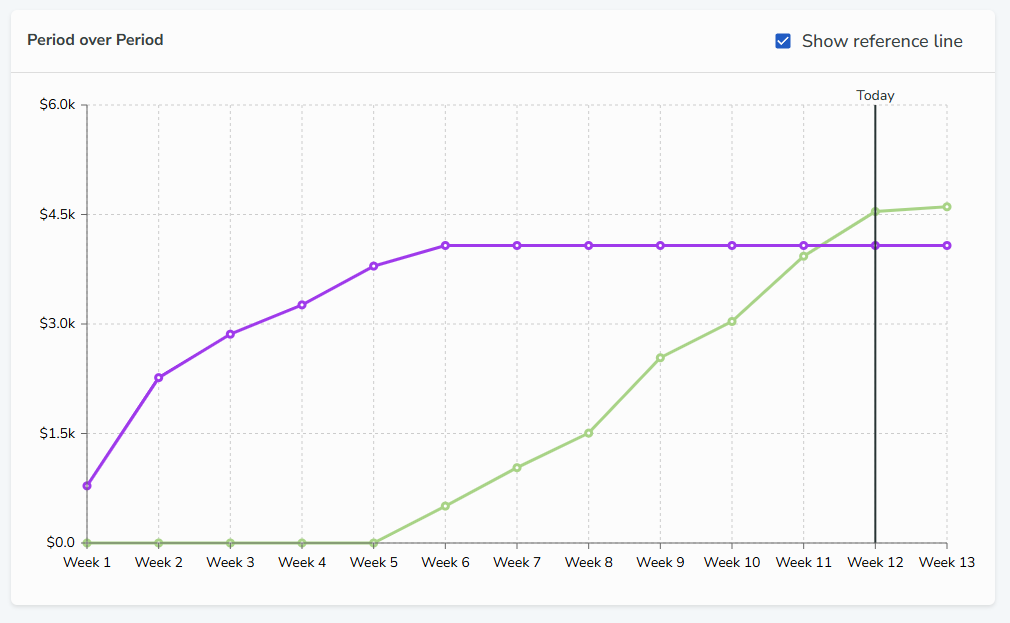Image resolution: width=1010 pixels, height=623 pixels.
Task: Click the purple point at Week 13
Action: (x=947, y=245)
